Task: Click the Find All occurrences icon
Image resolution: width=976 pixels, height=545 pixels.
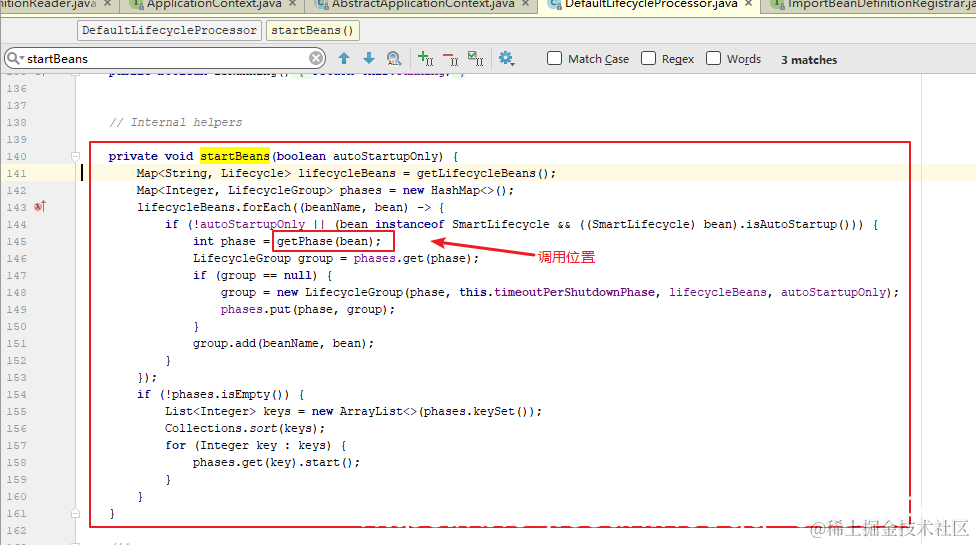Action: (394, 58)
